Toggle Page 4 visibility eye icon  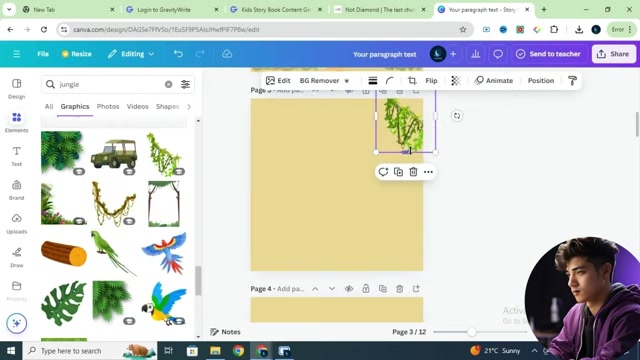tap(349, 289)
